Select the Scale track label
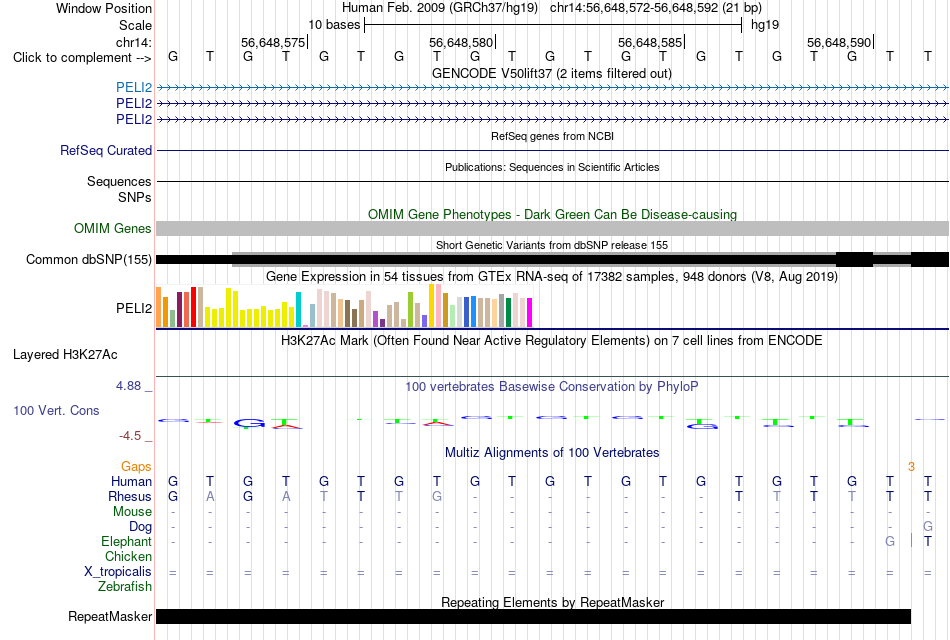Image resolution: width=950 pixels, height=640 pixels. [135, 25]
